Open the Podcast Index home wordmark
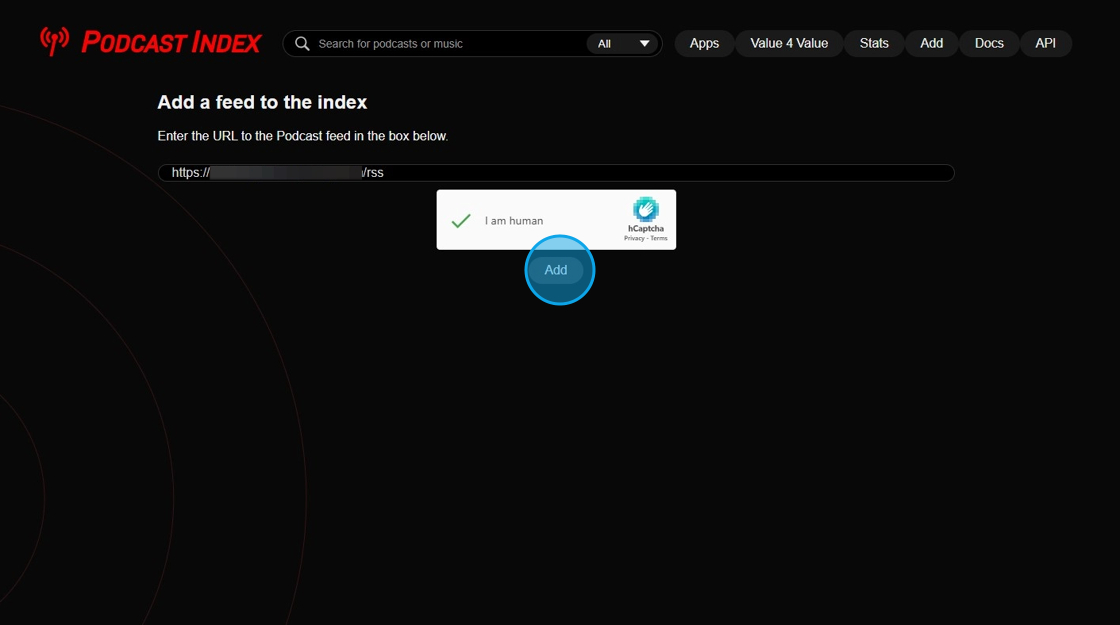The width and height of the screenshot is (1120, 625). tap(171, 43)
